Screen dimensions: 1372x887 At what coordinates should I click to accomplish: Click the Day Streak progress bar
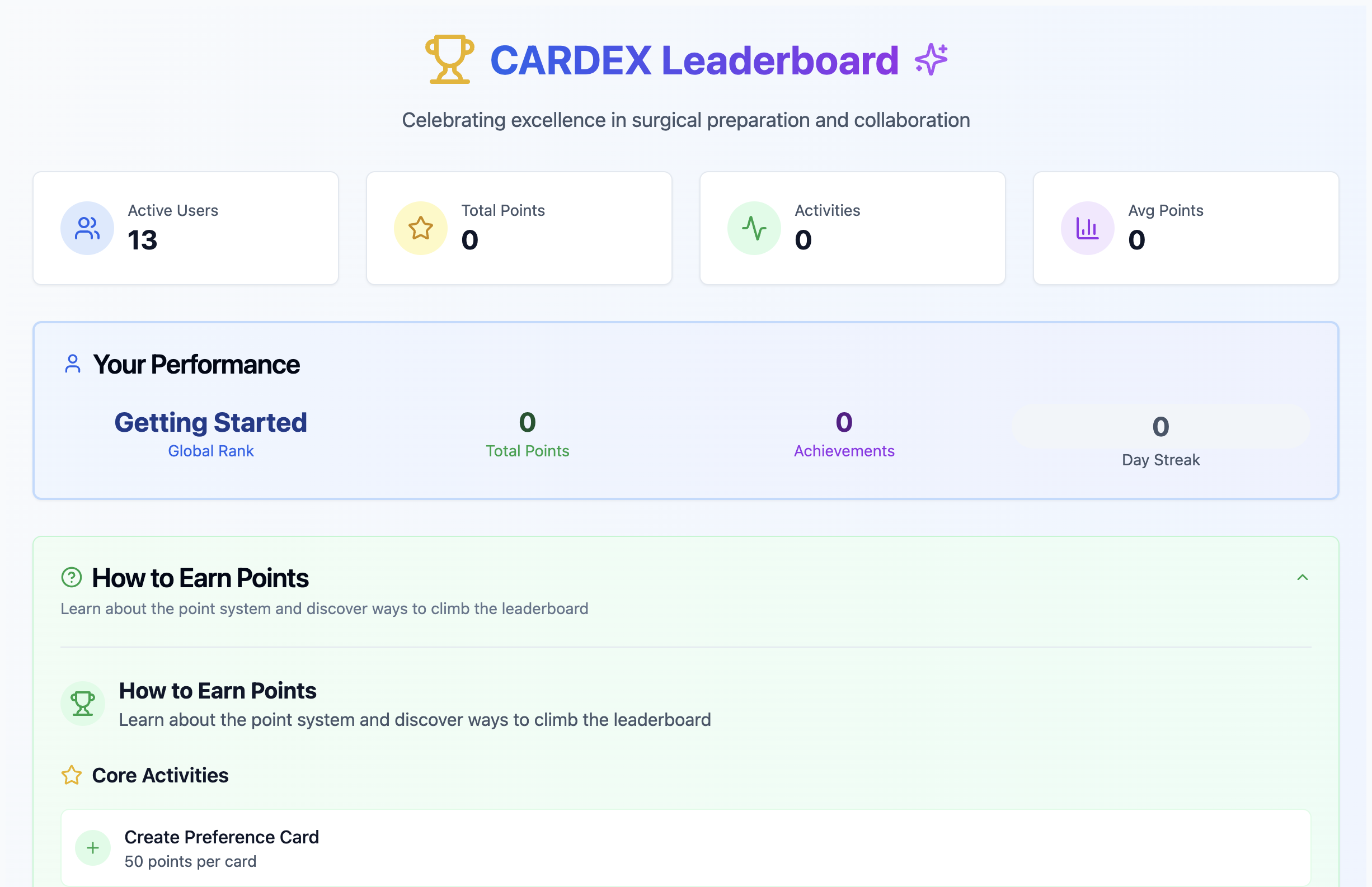[x=1160, y=426]
